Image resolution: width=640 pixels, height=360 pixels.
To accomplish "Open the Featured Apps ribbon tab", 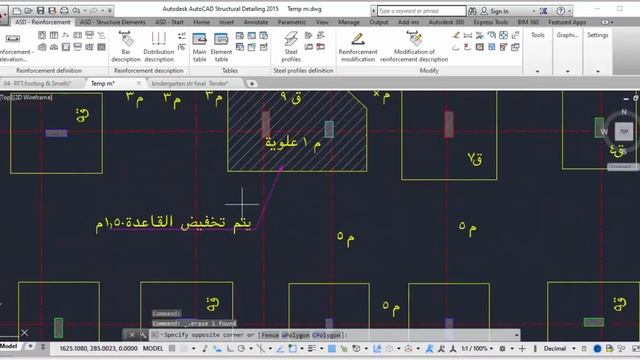I will click(x=567, y=22).
